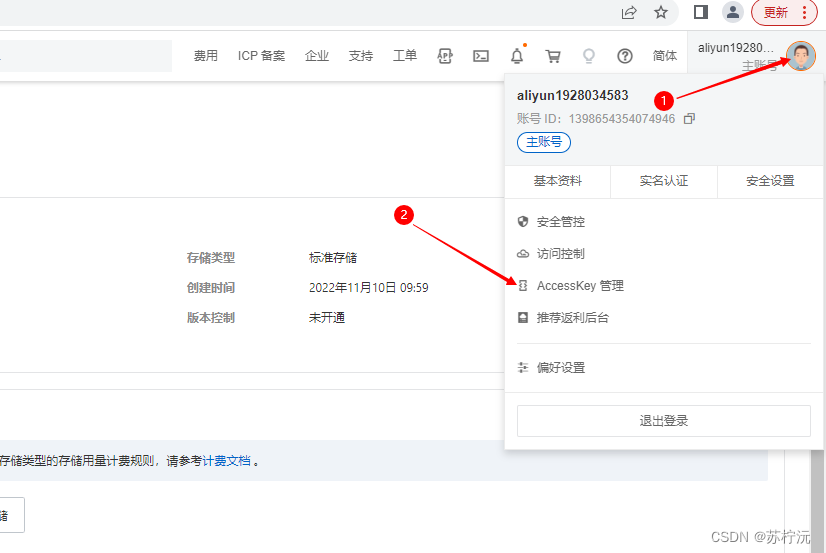Open 偏好设置 preferences
The width and height of the screenshot is (826, 553).
tap(561, 368)
